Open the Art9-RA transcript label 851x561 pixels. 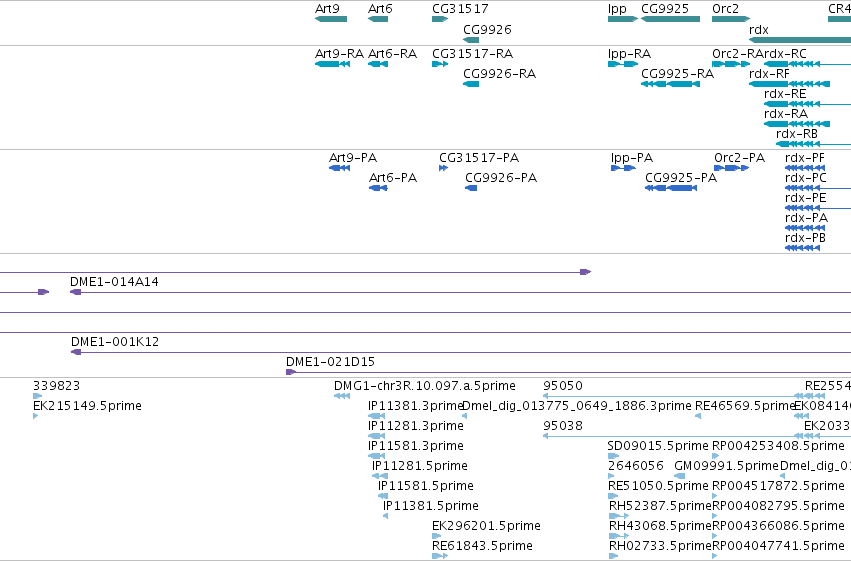(339, 54)
